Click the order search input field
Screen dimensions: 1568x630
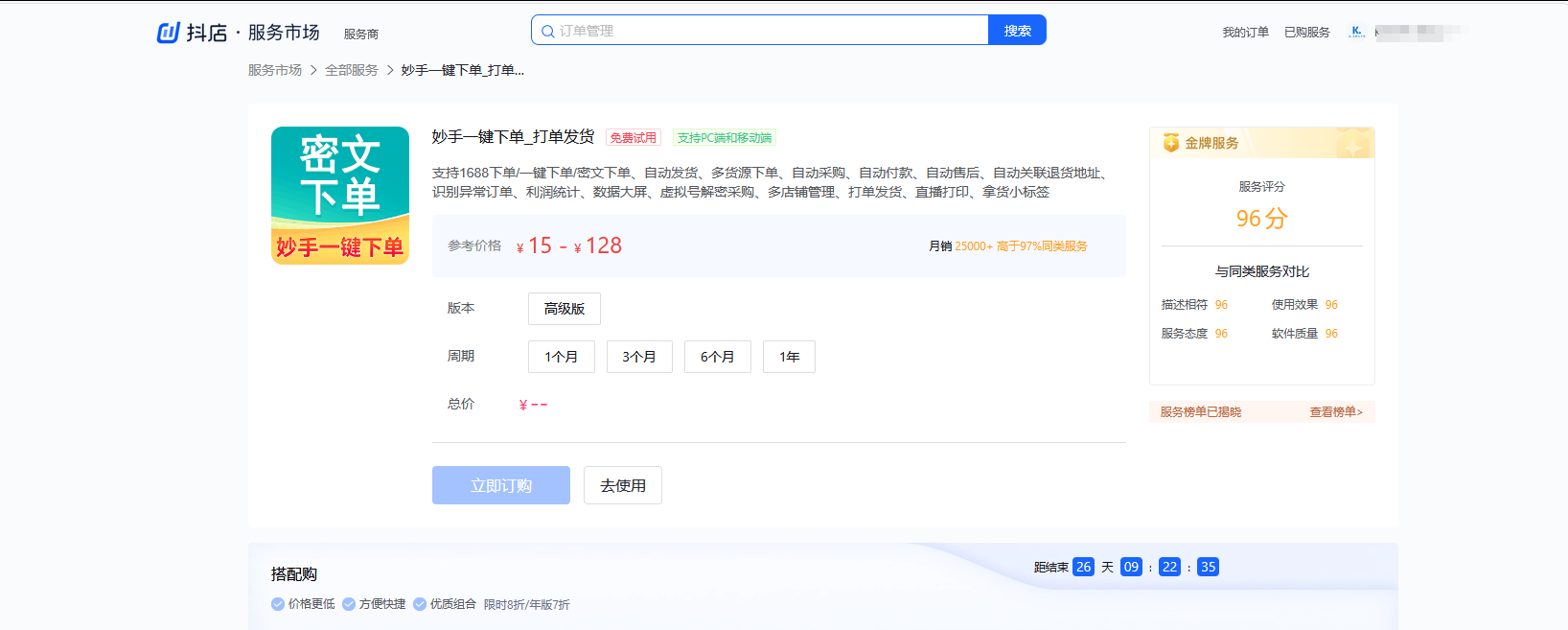pyautogui.click(x=760, y=30)
